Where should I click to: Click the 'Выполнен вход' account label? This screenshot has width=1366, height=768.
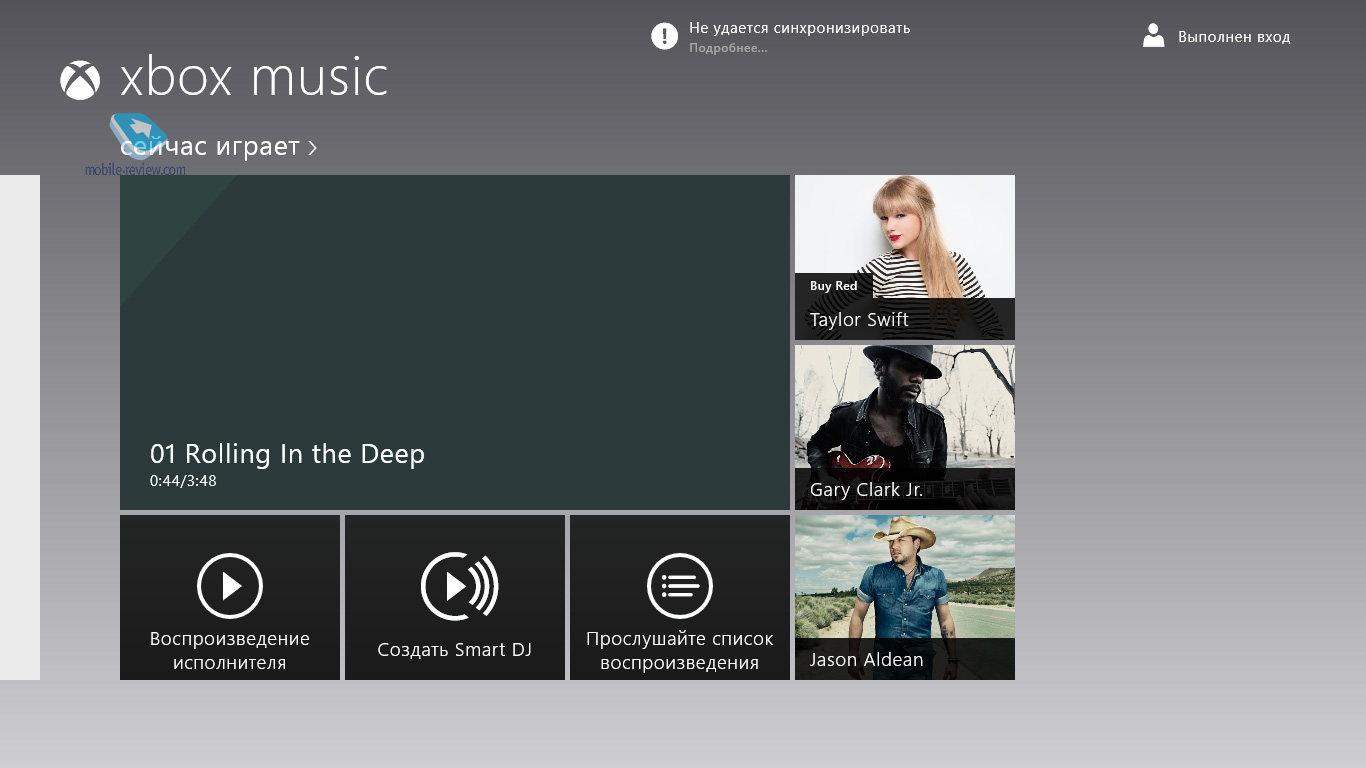(1234, 37)
